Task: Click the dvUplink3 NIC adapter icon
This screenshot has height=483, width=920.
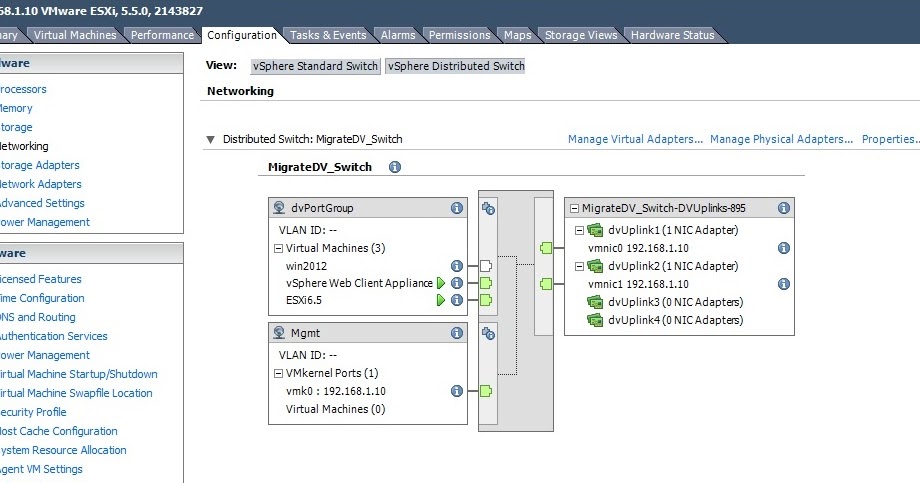Action: 597,302
